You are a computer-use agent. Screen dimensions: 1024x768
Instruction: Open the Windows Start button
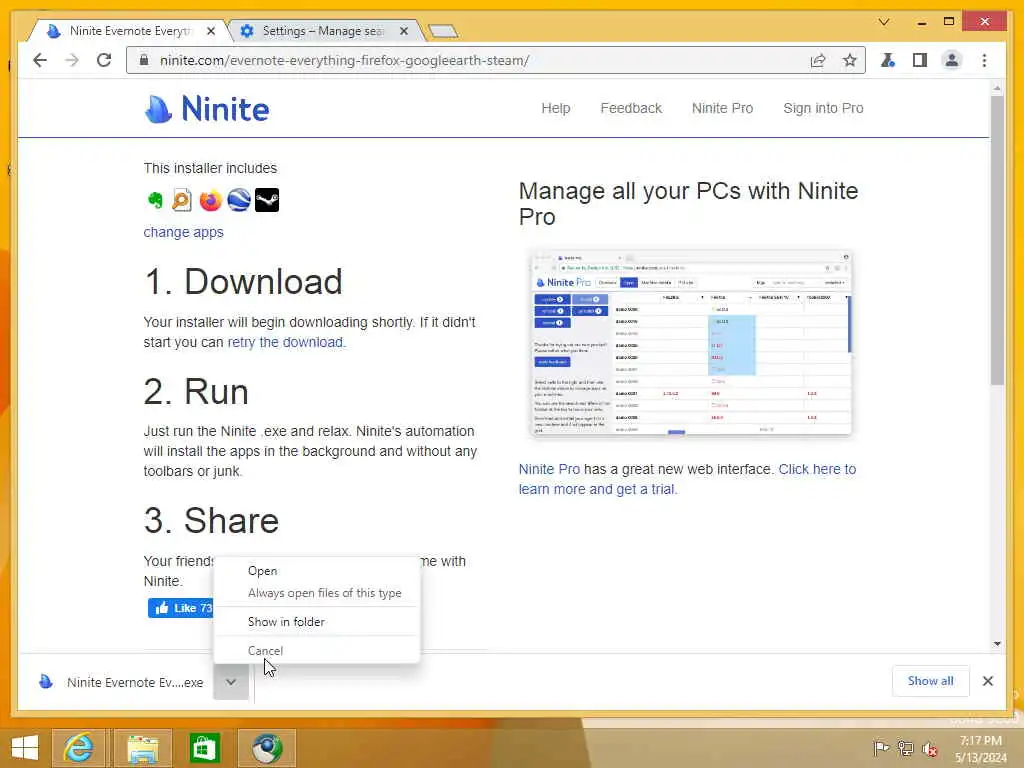click(x=25, y=748)
